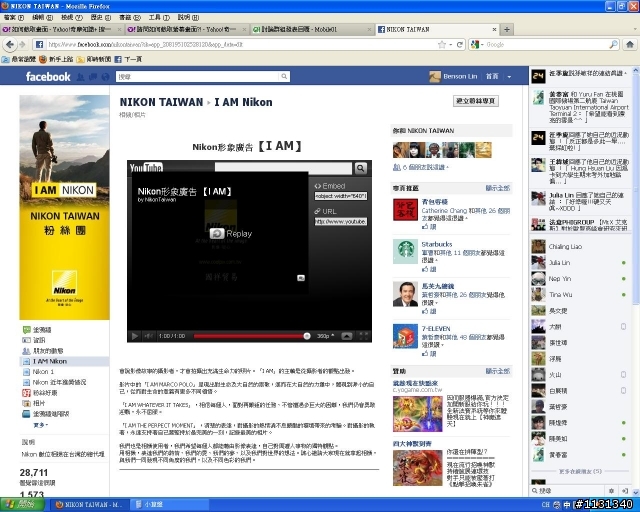Image resolution: width=640 pixels, height=512 pixels.
Task: Click the YouTube progress bar handle
Action: (307, 336)
